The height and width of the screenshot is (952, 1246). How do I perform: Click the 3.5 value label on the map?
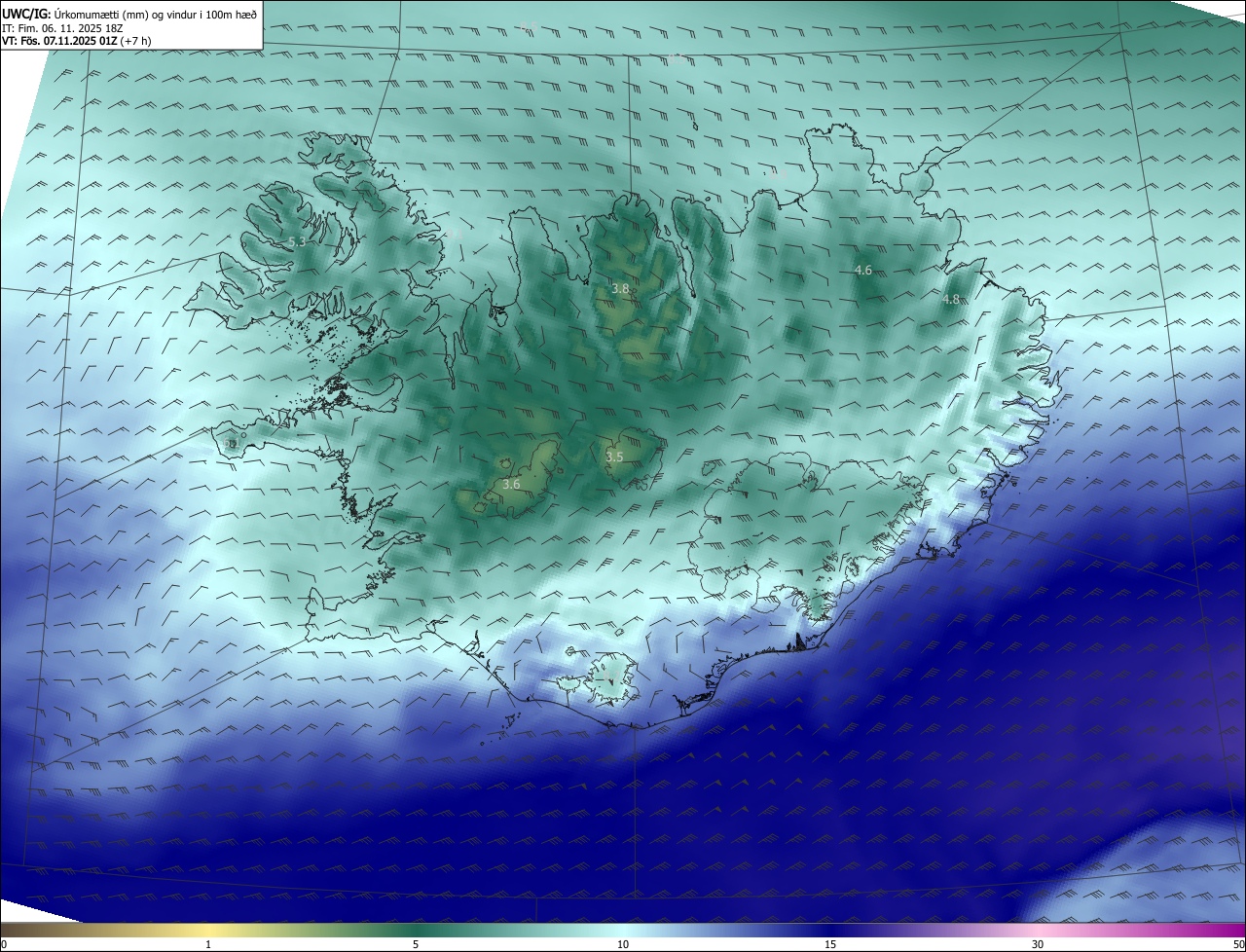pos(614,457)
